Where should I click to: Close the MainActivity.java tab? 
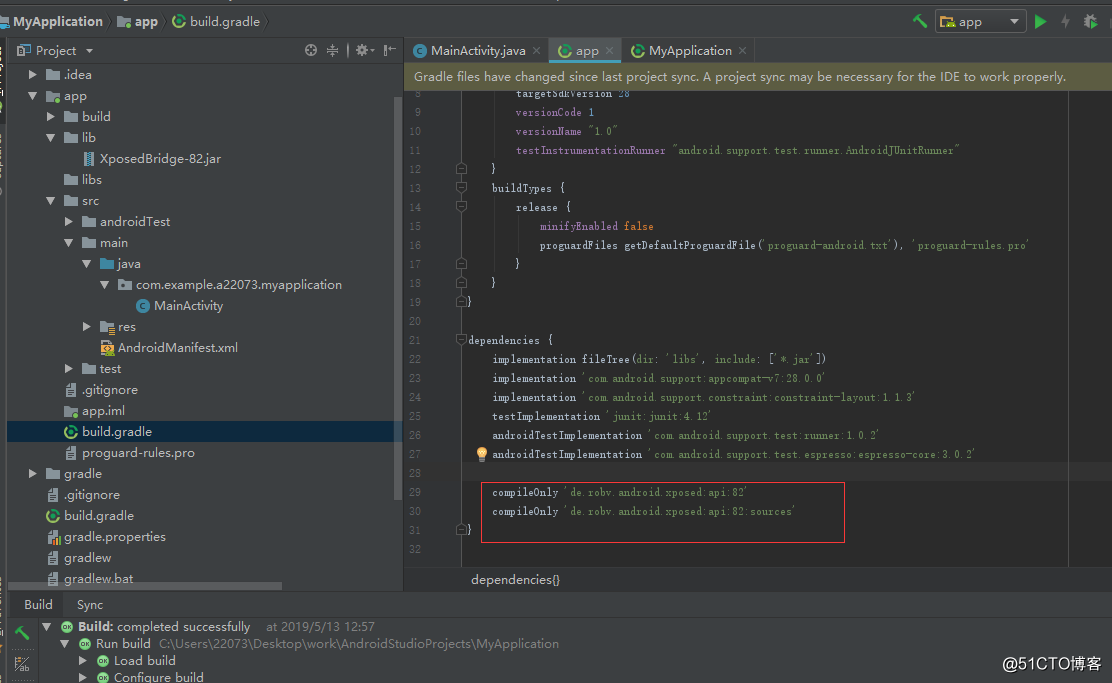pyautogui.click(x=536, y=50)
